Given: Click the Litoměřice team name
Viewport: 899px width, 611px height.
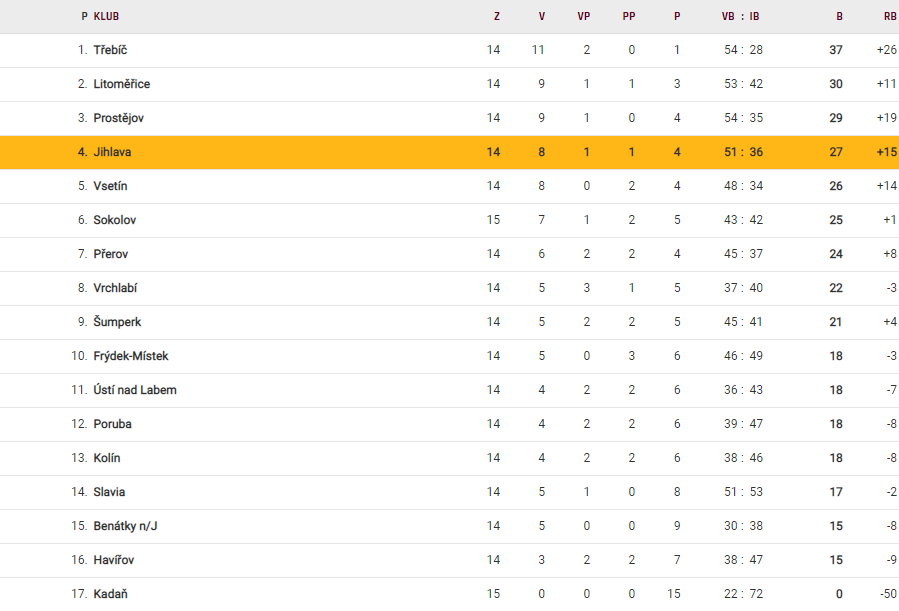Looking at the screenshot, I should [122, 84].
